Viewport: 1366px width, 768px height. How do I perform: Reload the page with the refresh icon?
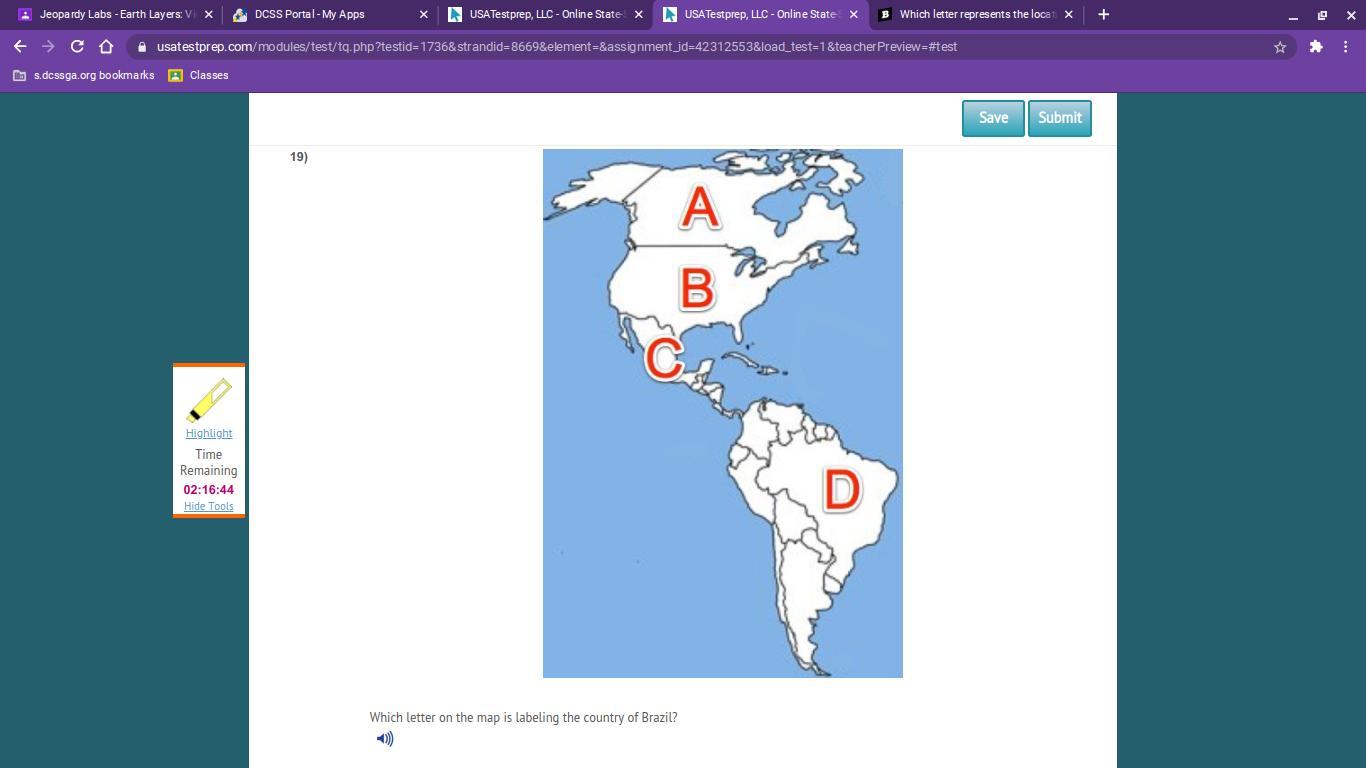(77, 47)
